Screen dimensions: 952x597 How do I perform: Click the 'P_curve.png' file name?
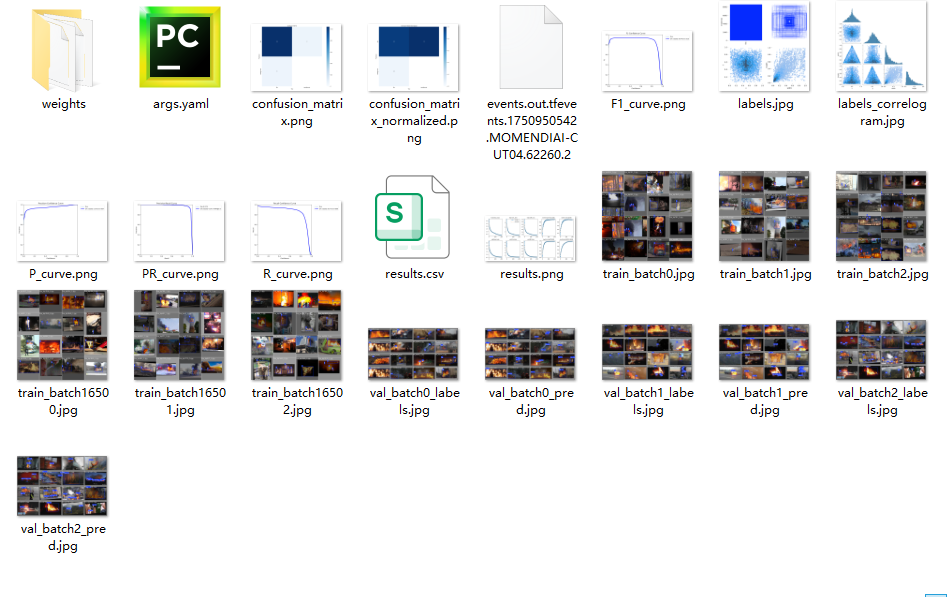(x=63, y=274)
